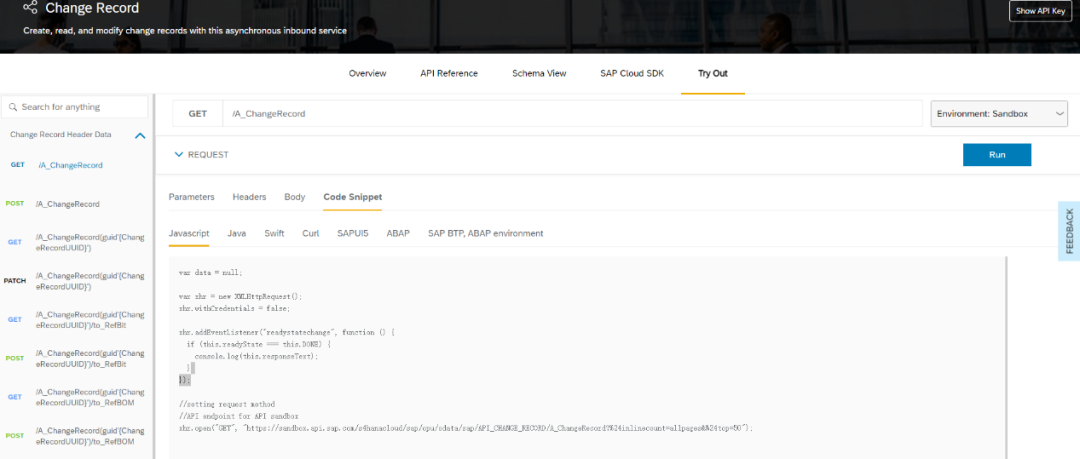Viewport: 1080px width, 459px height.
Task: Click the 'var data = null;' code line
Action: (210, 272)
